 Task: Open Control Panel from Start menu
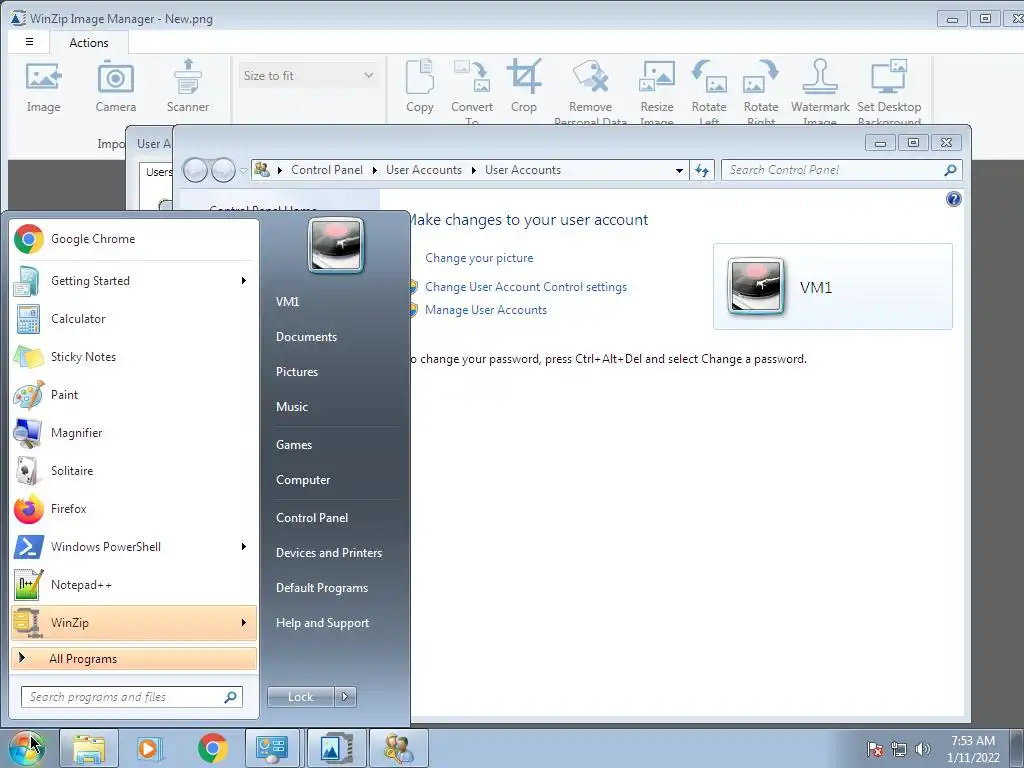tap(312, 518)
